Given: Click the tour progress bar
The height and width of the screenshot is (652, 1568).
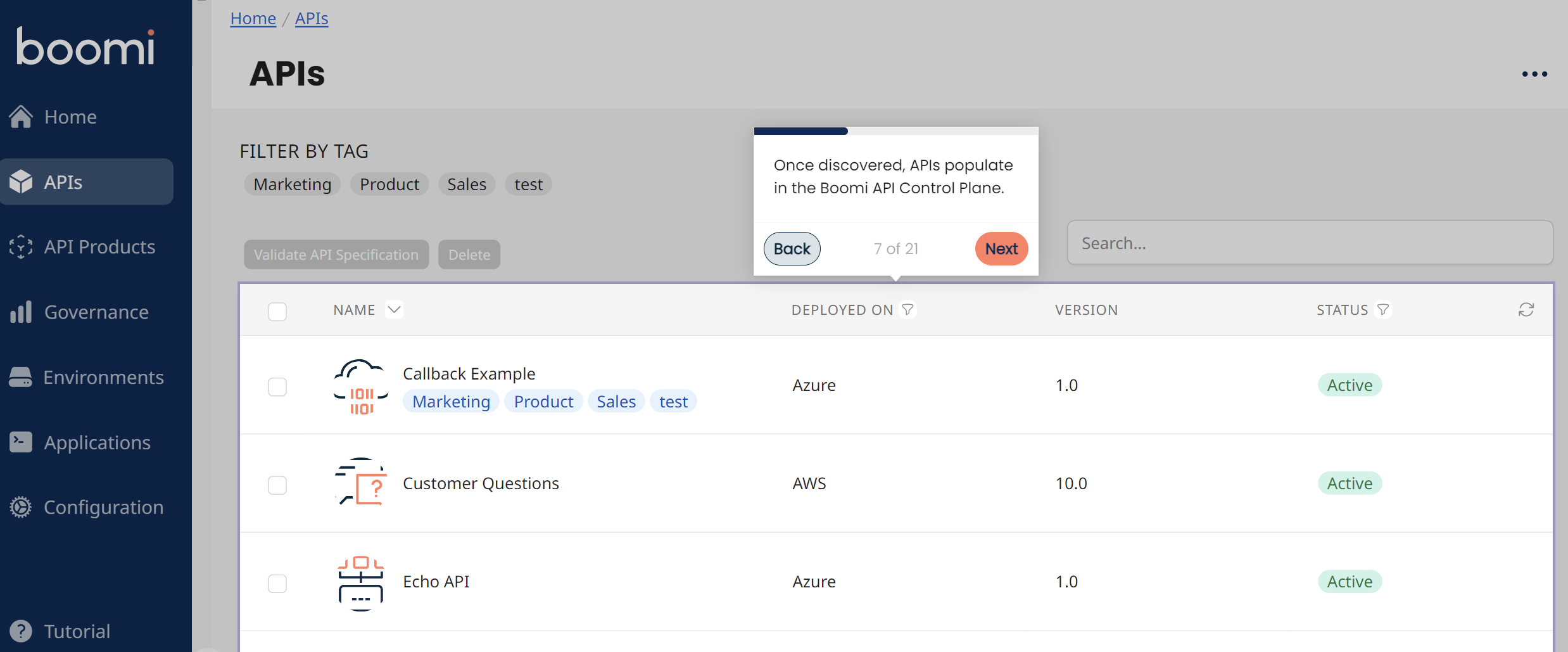Looking at the screenshot, I should click(x=896, y=131).
